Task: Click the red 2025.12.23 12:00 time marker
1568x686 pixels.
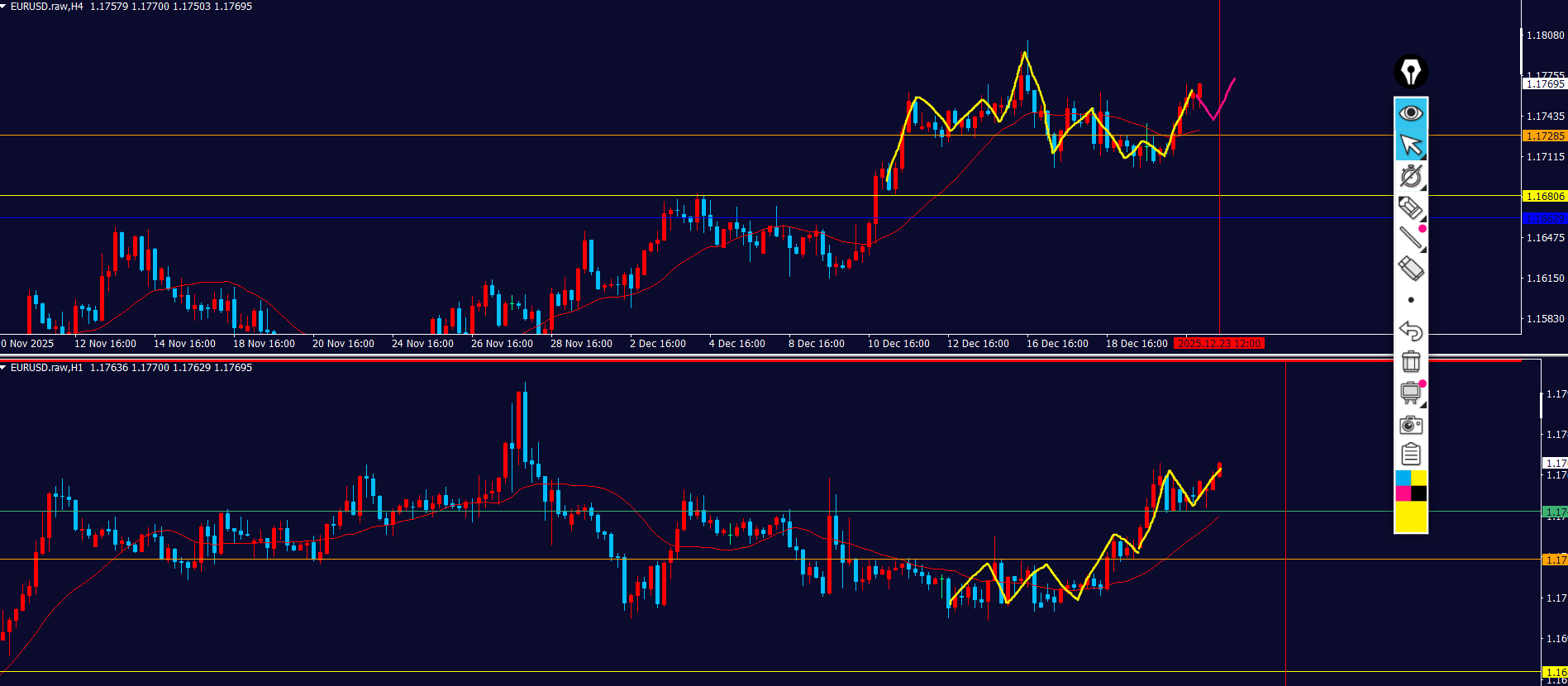Action: click(x=1219, y=344)
